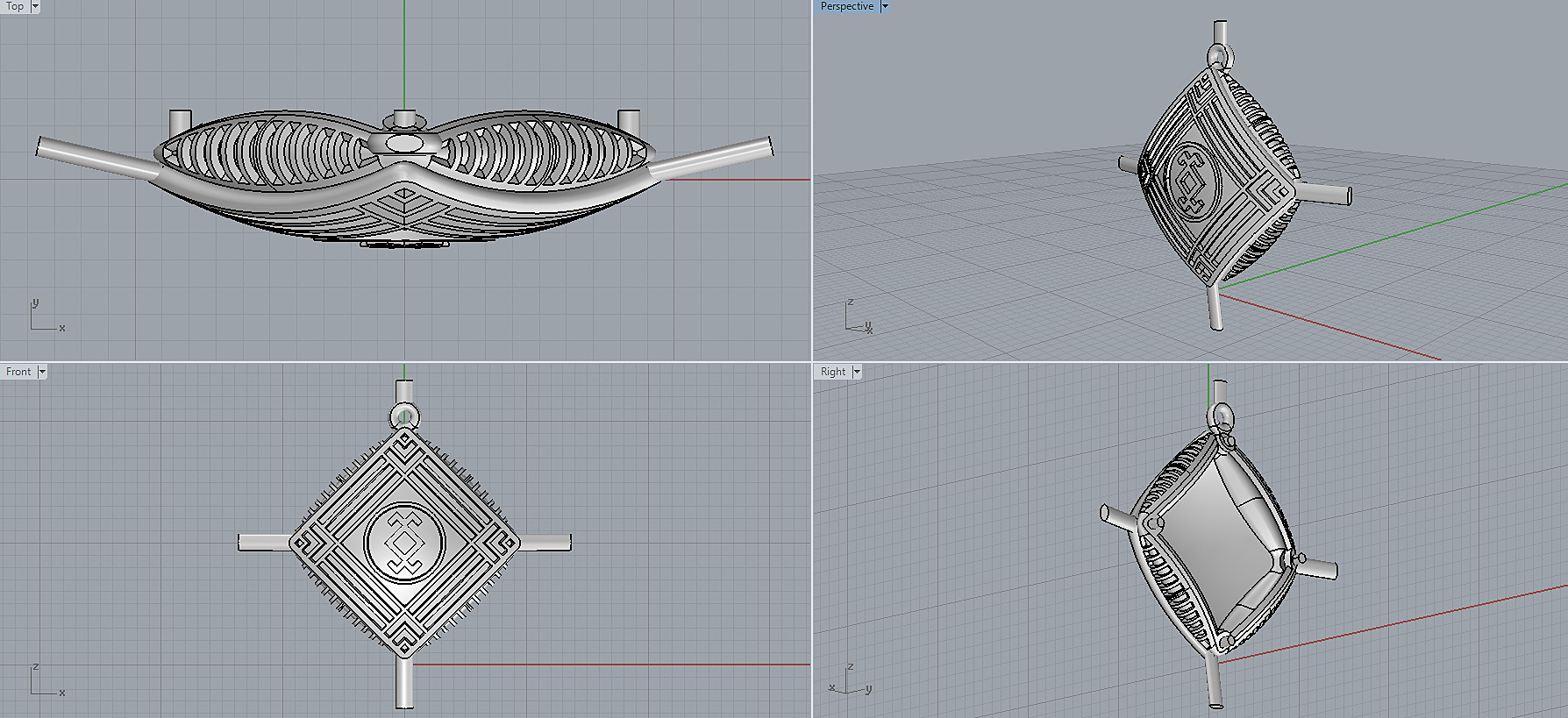Screen dimensions: 1568x718
Task: Click the Right viewport title label
Action: pyautogui.click(x=832, y=372)
